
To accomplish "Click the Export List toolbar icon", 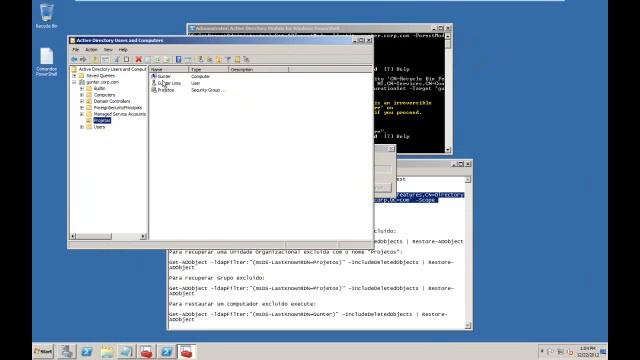I will (x=167, y=60).
